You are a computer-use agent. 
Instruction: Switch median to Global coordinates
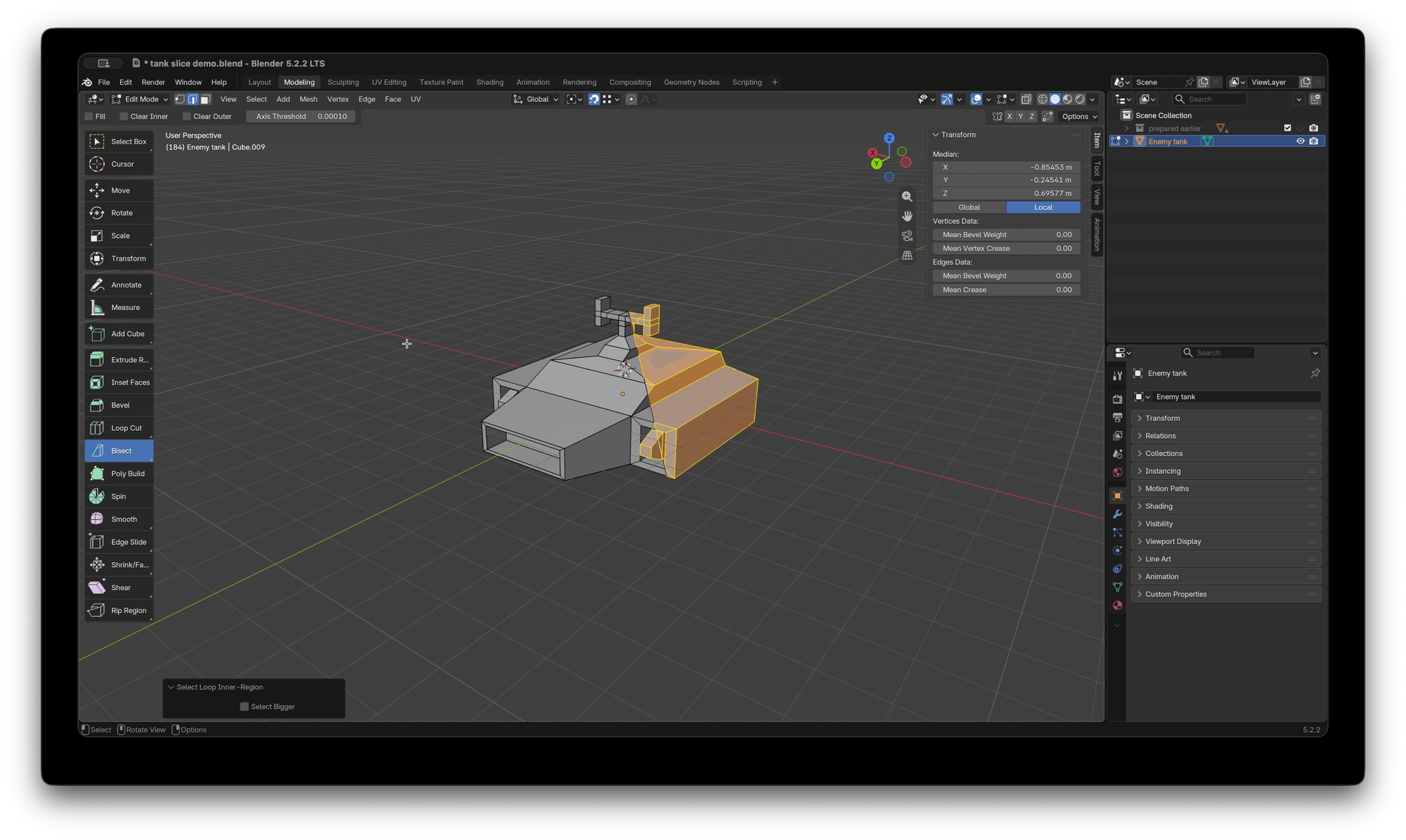point(969,207)
